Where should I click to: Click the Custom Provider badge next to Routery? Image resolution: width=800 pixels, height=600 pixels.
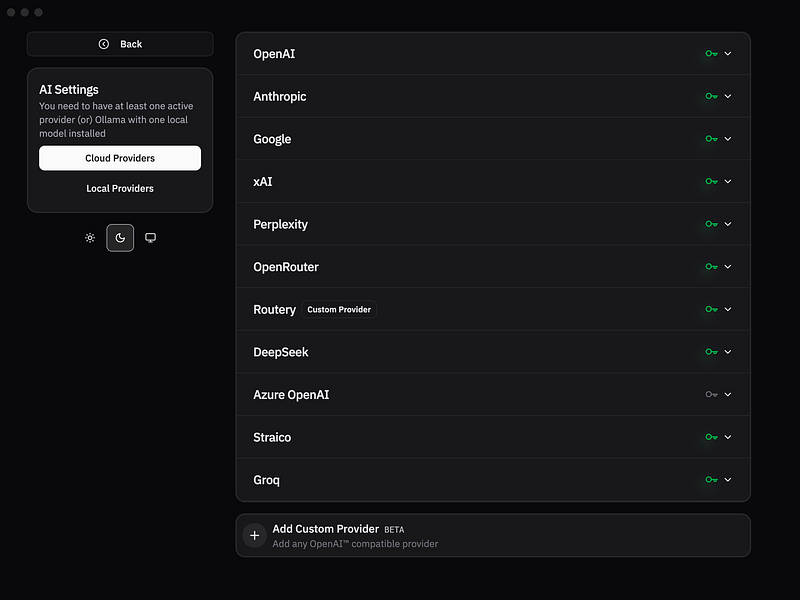(339, 309)
